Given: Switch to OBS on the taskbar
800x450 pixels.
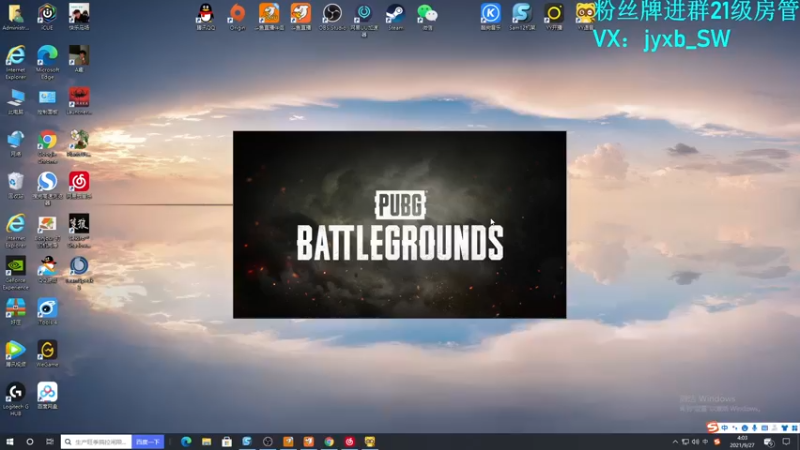Looking at the screenshot, I should pos(268,441).
